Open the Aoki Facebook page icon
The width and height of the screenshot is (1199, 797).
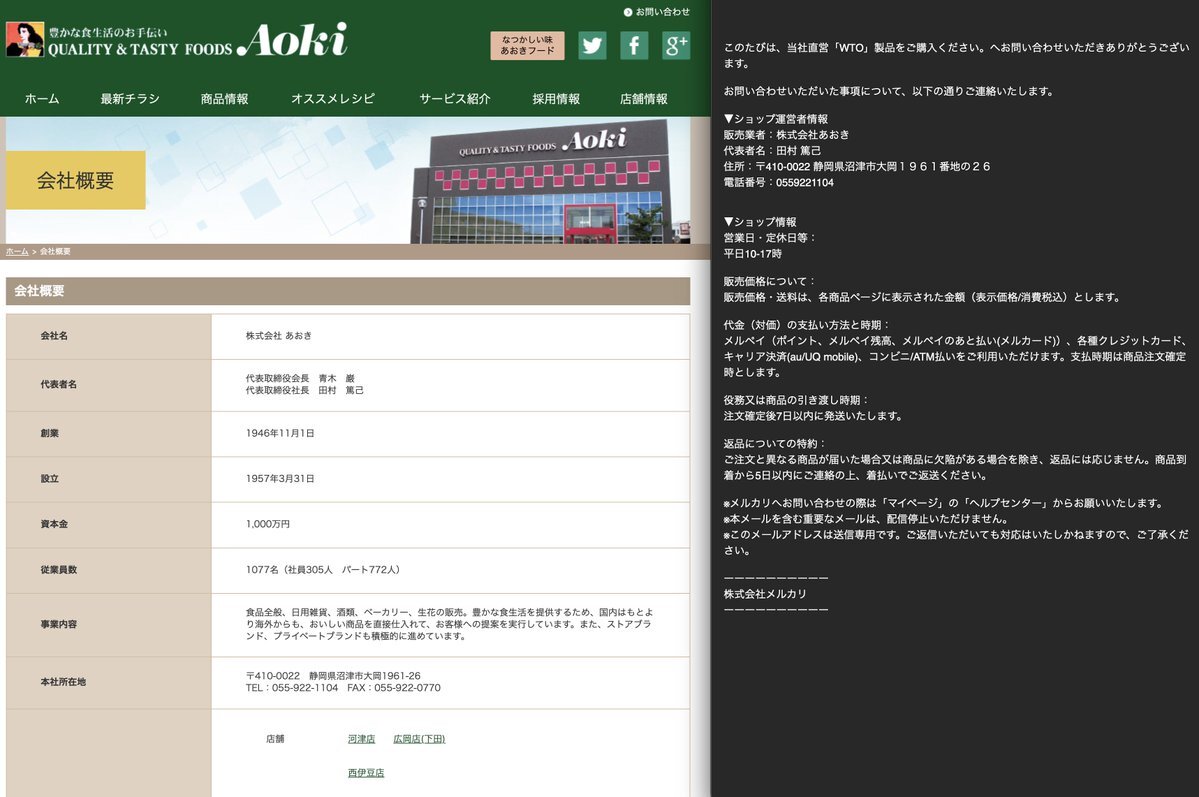tap(634, 46)
